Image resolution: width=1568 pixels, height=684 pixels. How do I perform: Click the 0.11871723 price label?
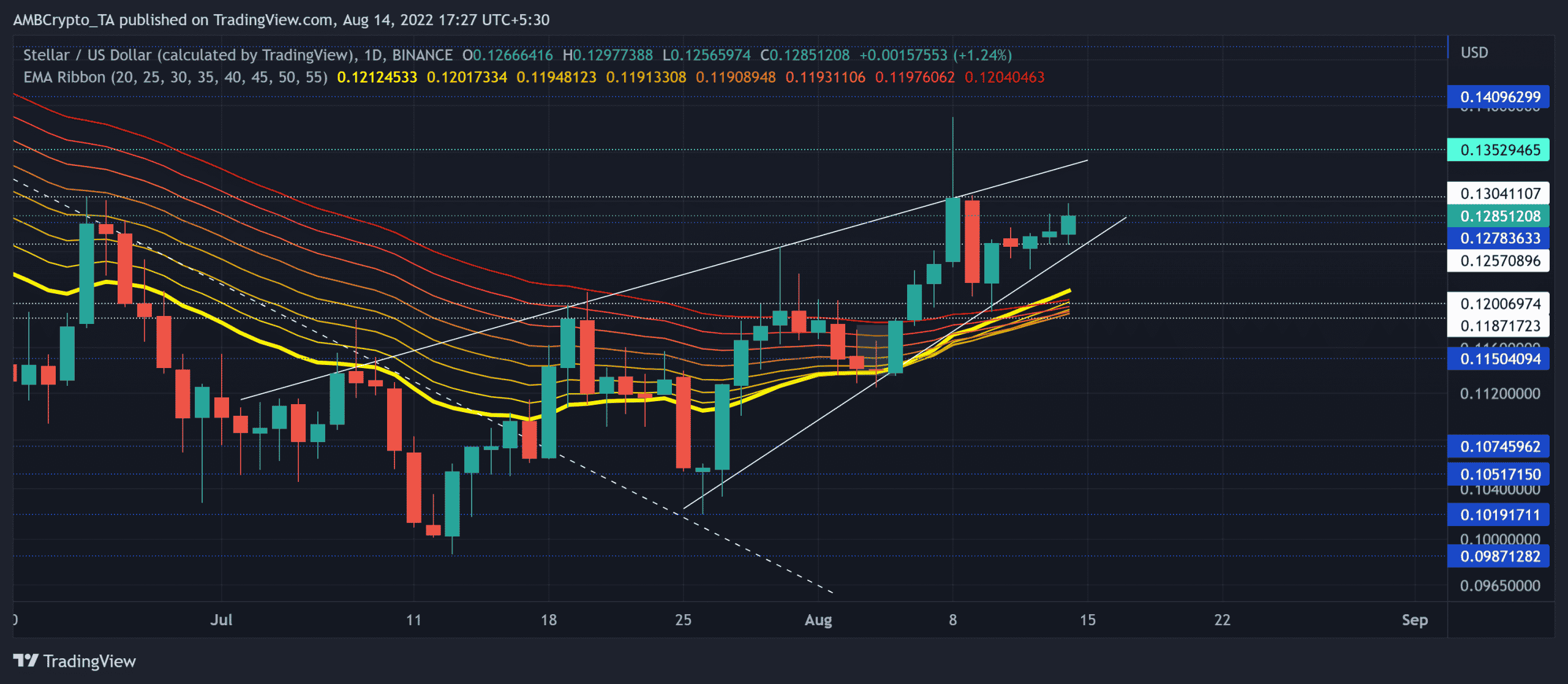(1498, 326)
